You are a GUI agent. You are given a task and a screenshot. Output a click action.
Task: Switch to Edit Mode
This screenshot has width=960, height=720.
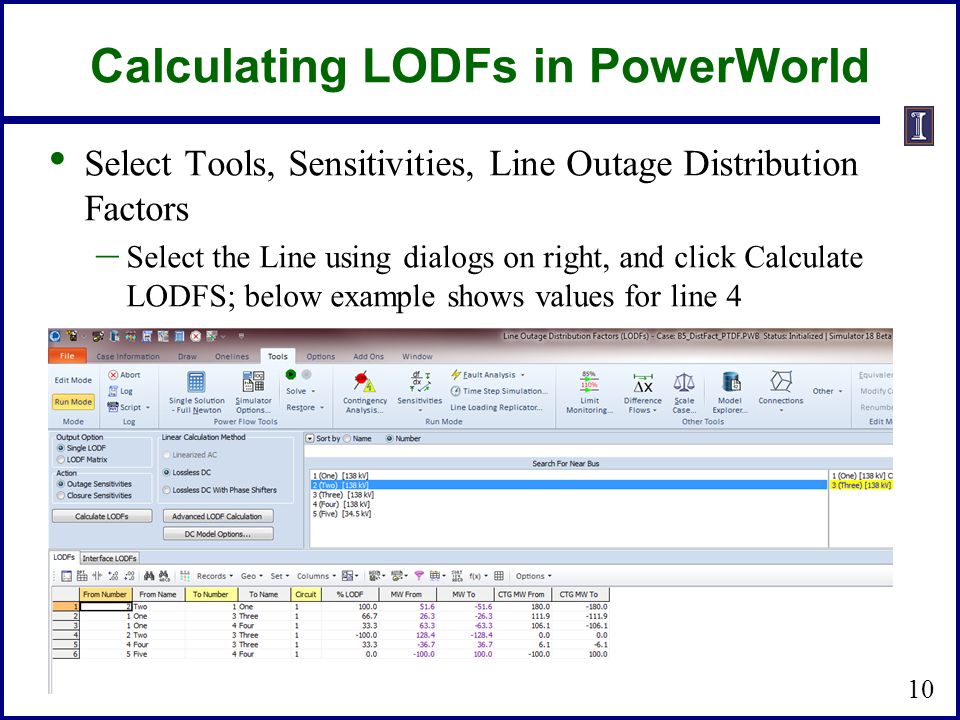(73, 380)
